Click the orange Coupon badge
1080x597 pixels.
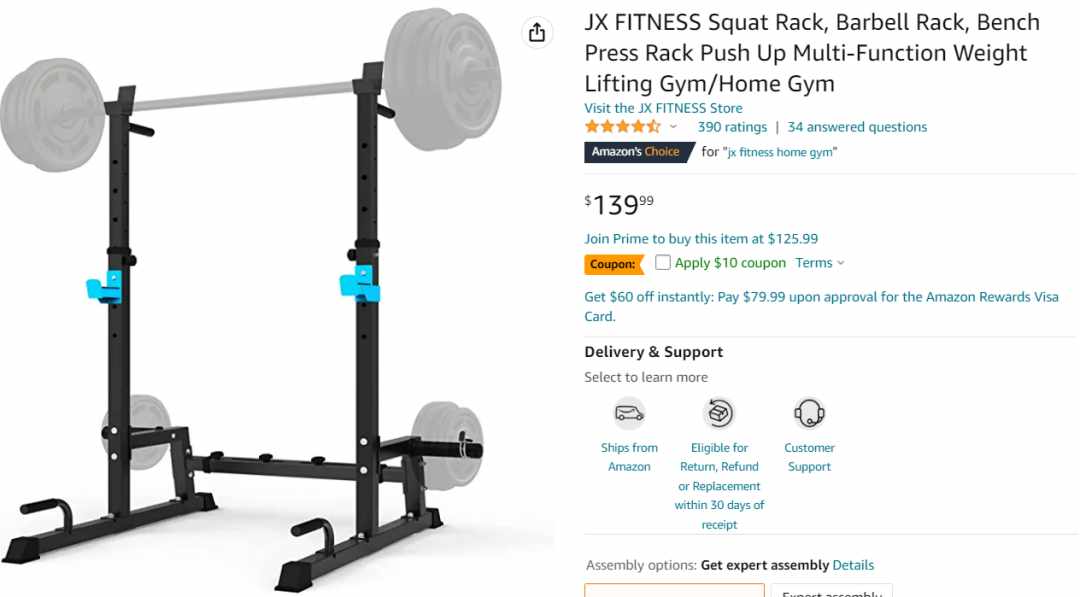614,264
